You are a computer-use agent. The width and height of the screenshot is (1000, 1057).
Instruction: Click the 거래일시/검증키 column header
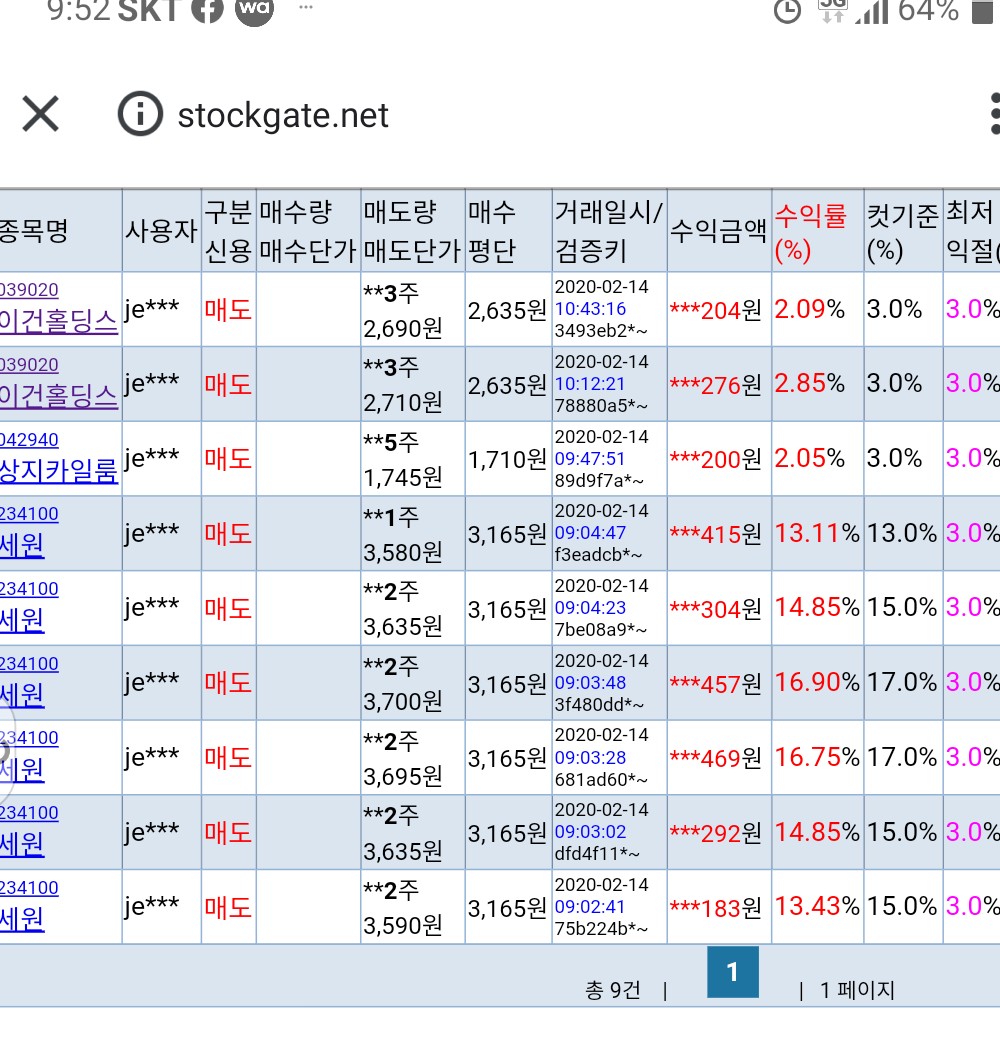tap(608, 231)
